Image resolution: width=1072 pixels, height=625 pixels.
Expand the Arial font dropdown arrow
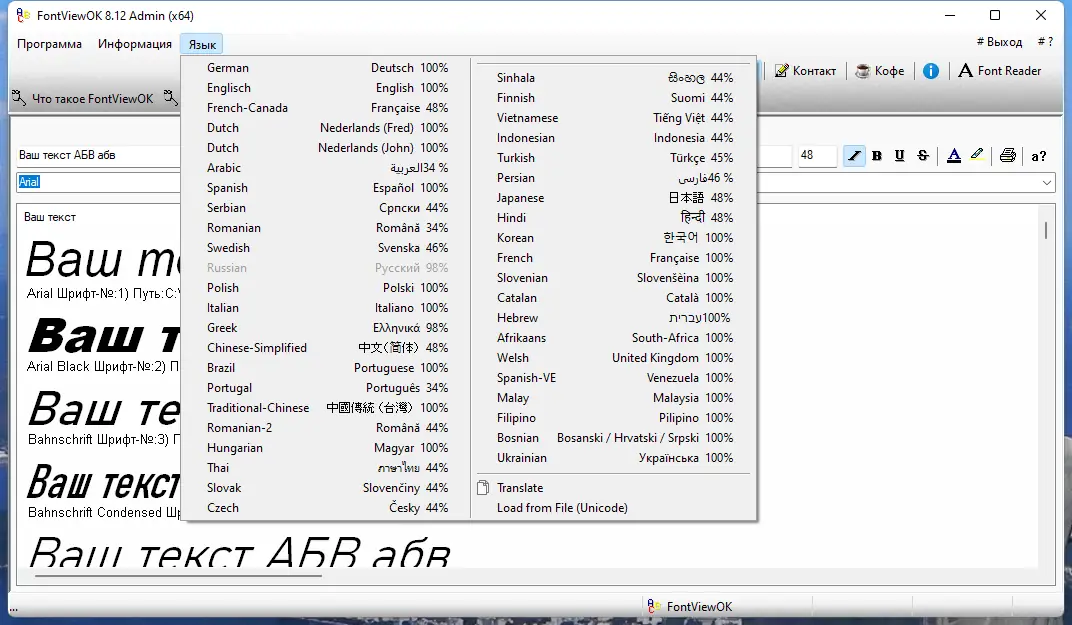coord(1047,183)
